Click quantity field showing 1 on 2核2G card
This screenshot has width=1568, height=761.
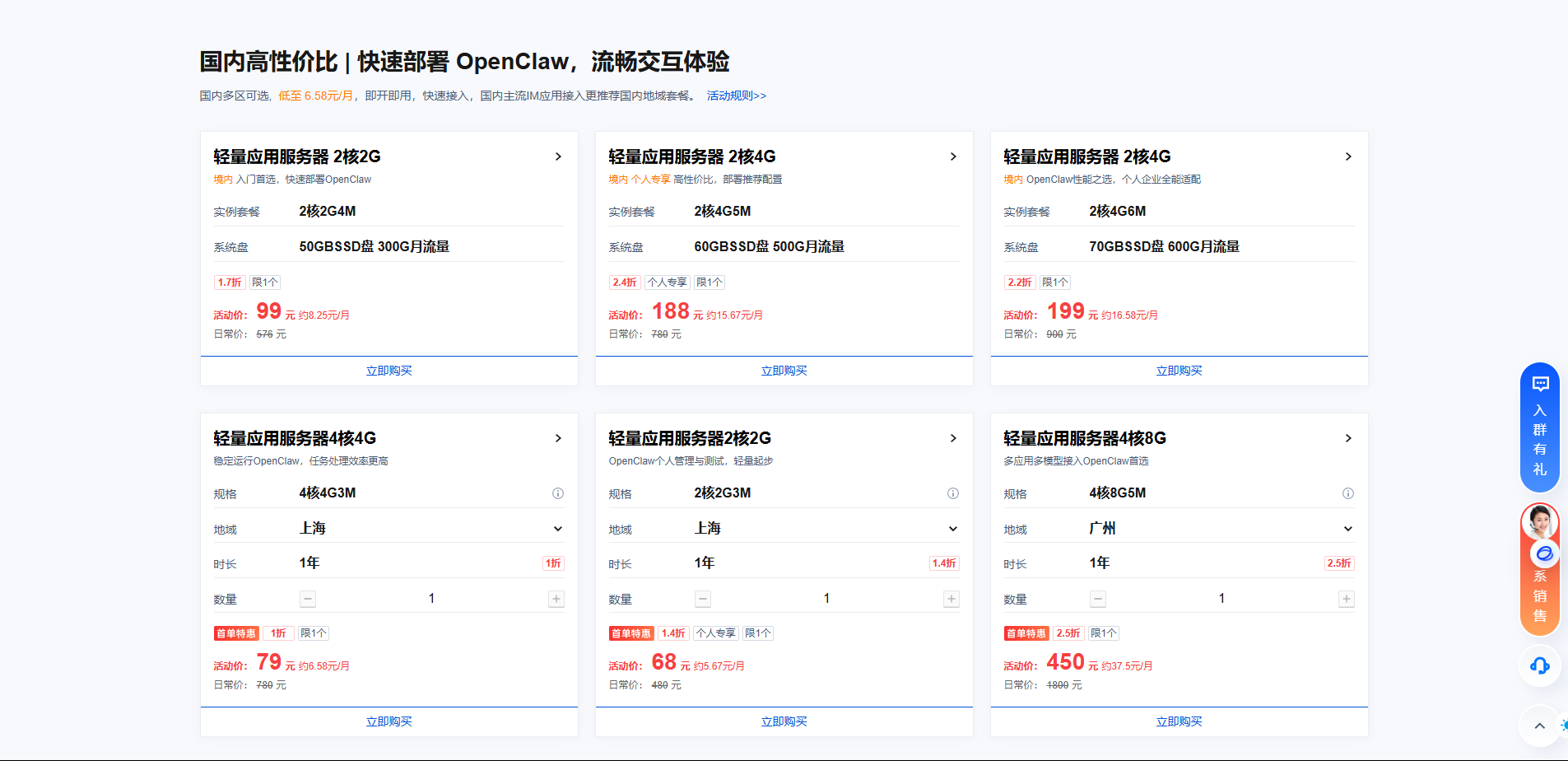826,598
